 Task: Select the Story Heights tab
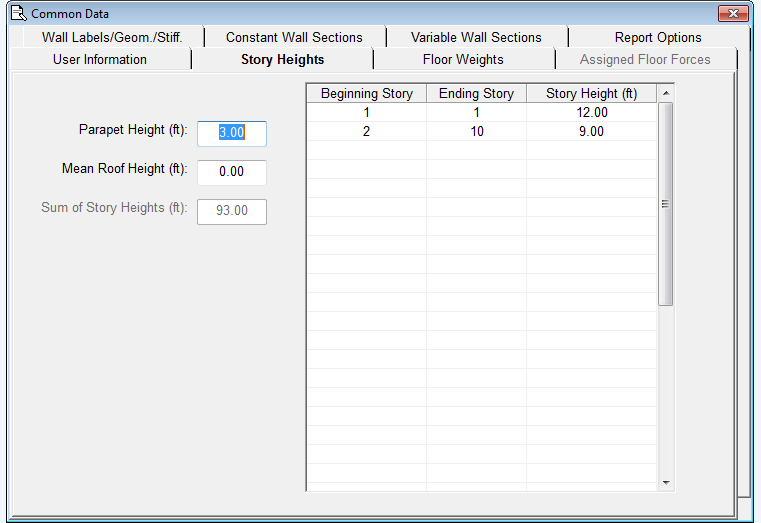pos(282,59)
